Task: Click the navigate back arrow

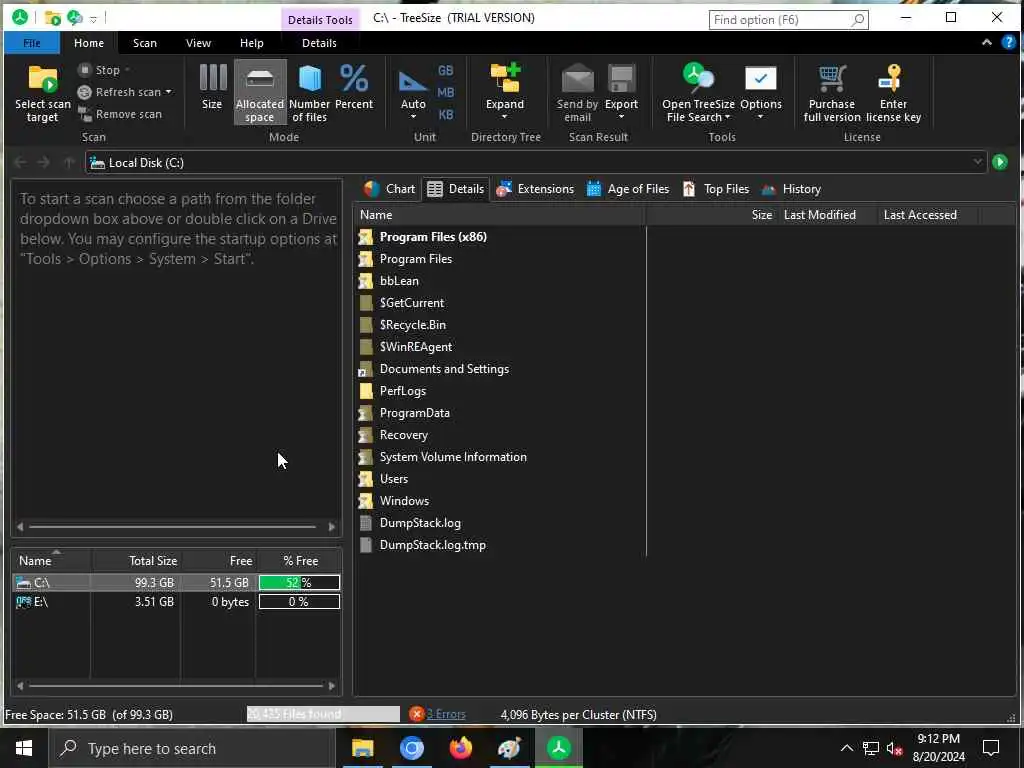Action: (20, 162)
